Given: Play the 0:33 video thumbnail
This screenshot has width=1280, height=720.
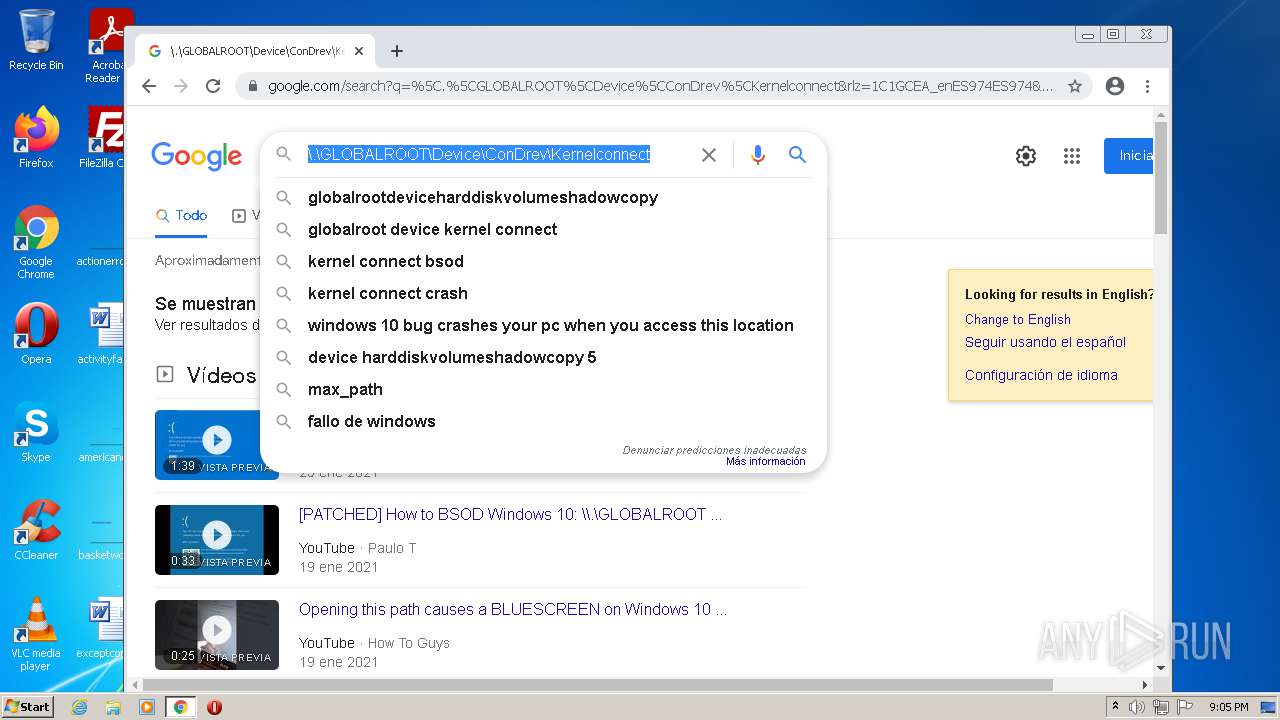Looking at the screenshot, I should pos(217,540).
